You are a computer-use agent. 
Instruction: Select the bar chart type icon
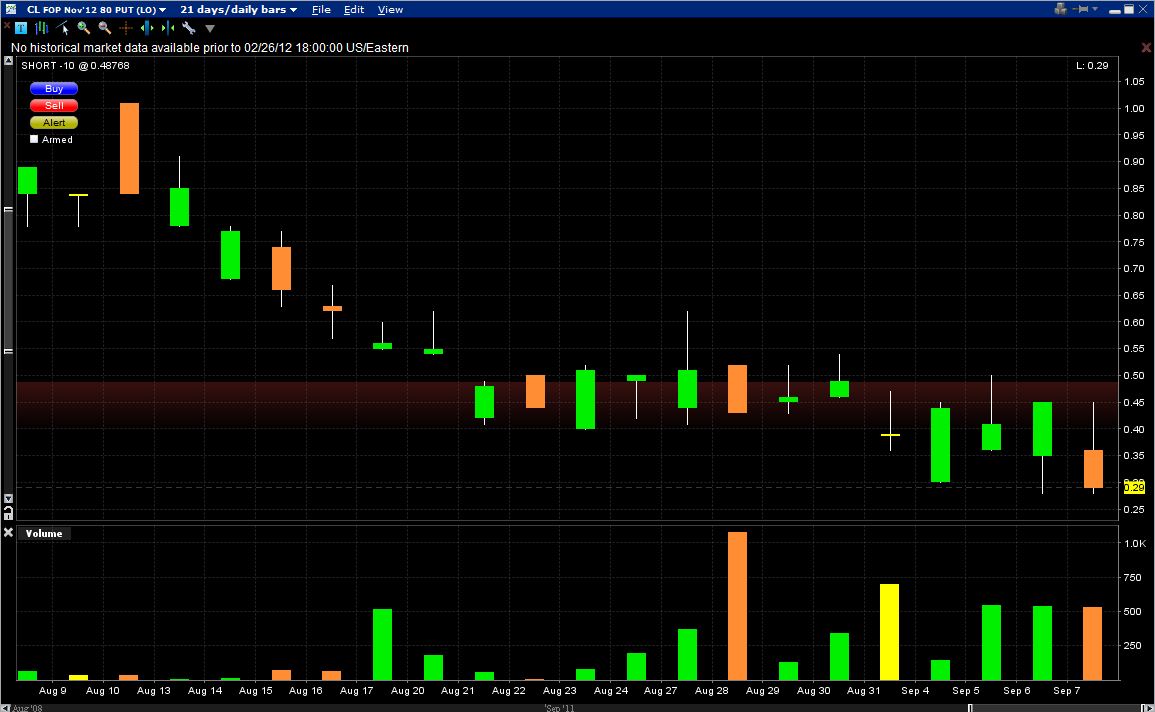coord(41,28)
